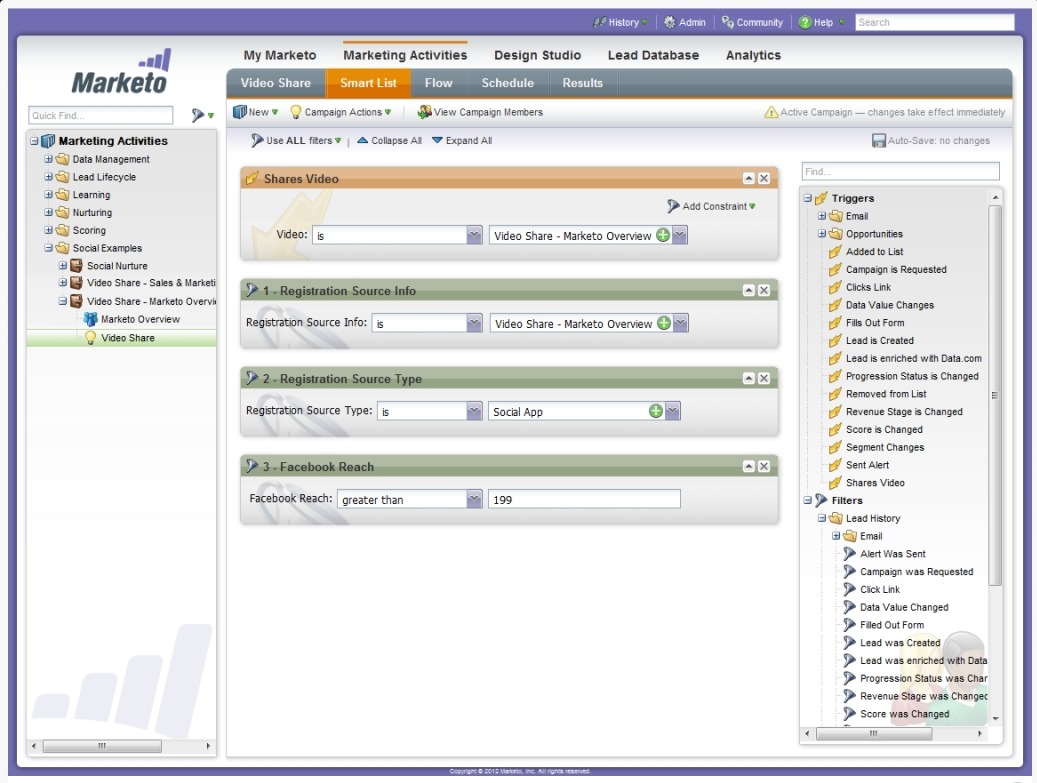Toggle the Use ALL filters option
The height and width of the screenshot is (783, 1037).
click(297, 141)
